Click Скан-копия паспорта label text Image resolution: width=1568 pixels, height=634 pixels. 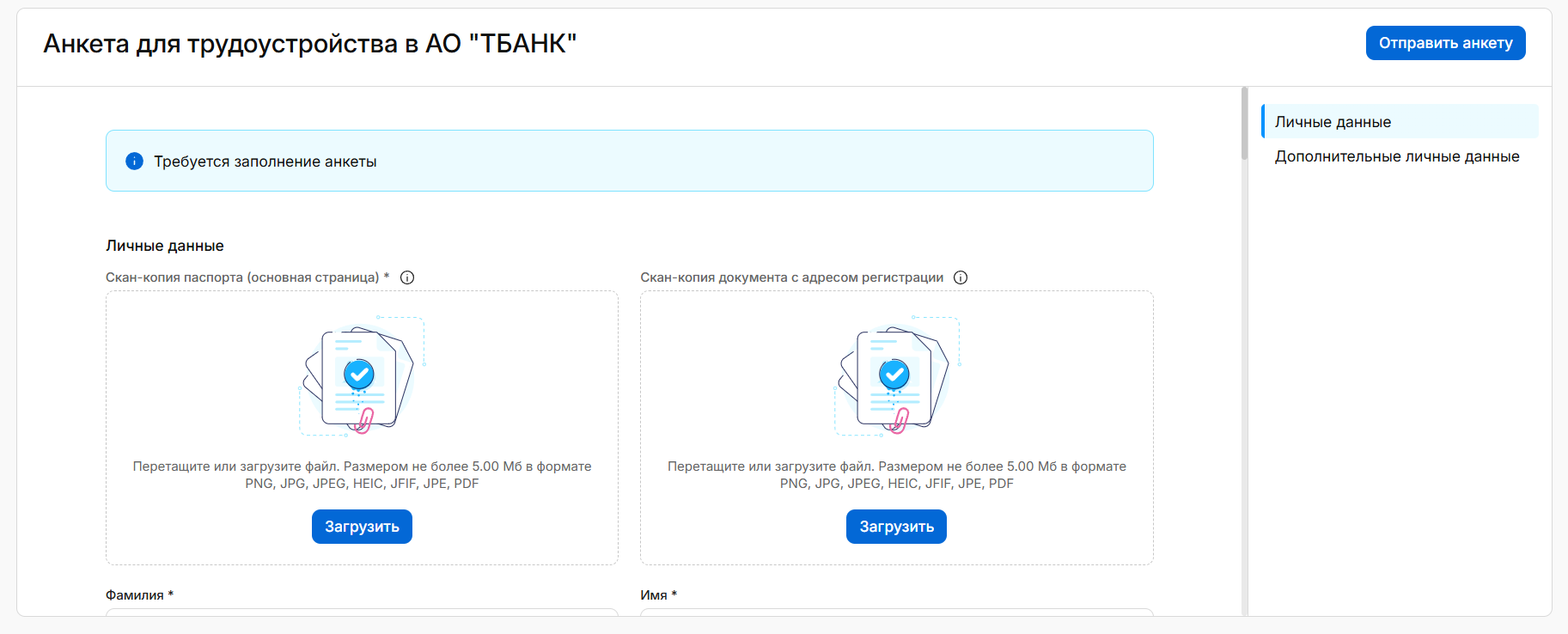point(242,277)
